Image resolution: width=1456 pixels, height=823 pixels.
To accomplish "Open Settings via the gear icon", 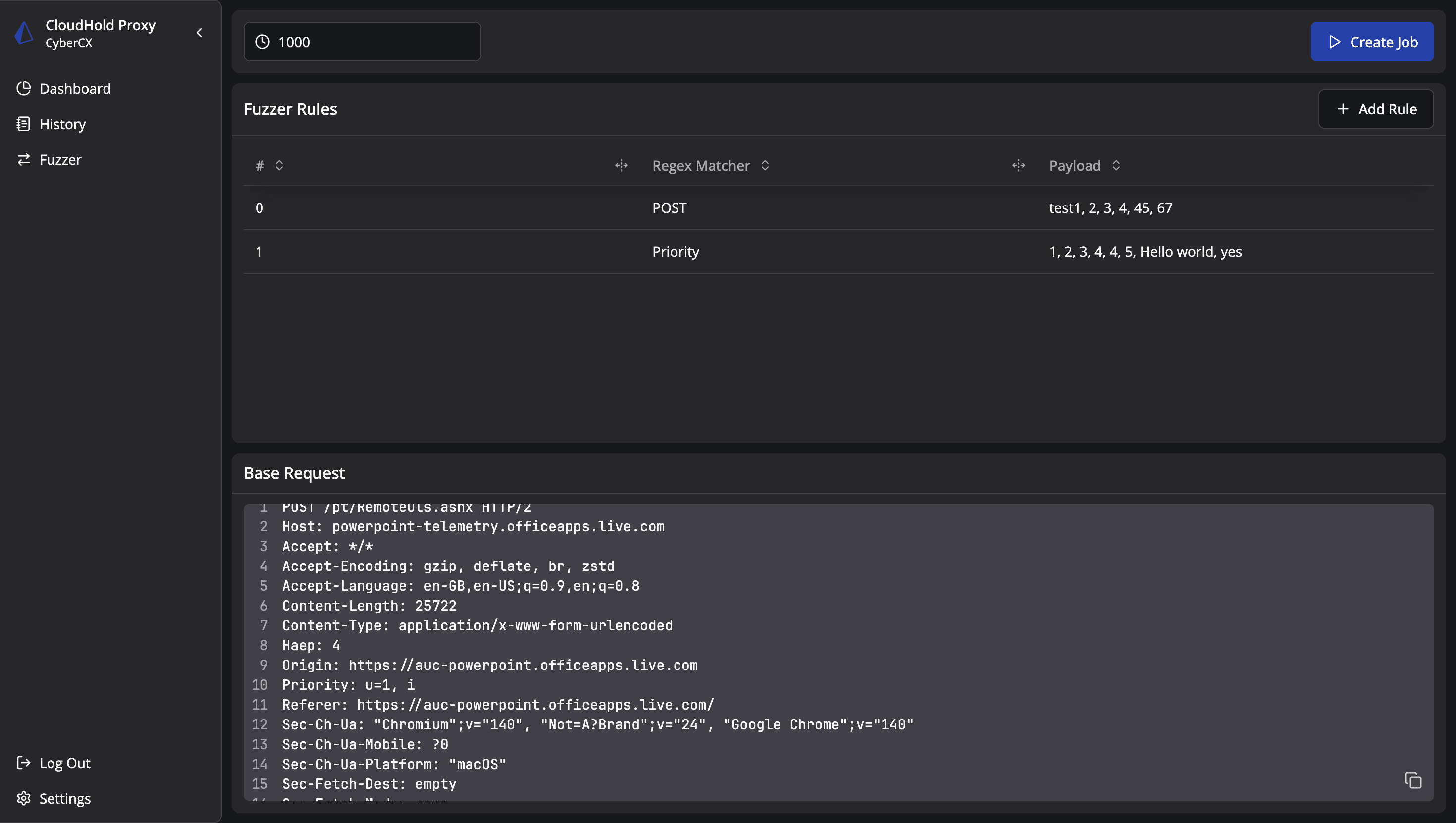I will [x=23, y=798].
